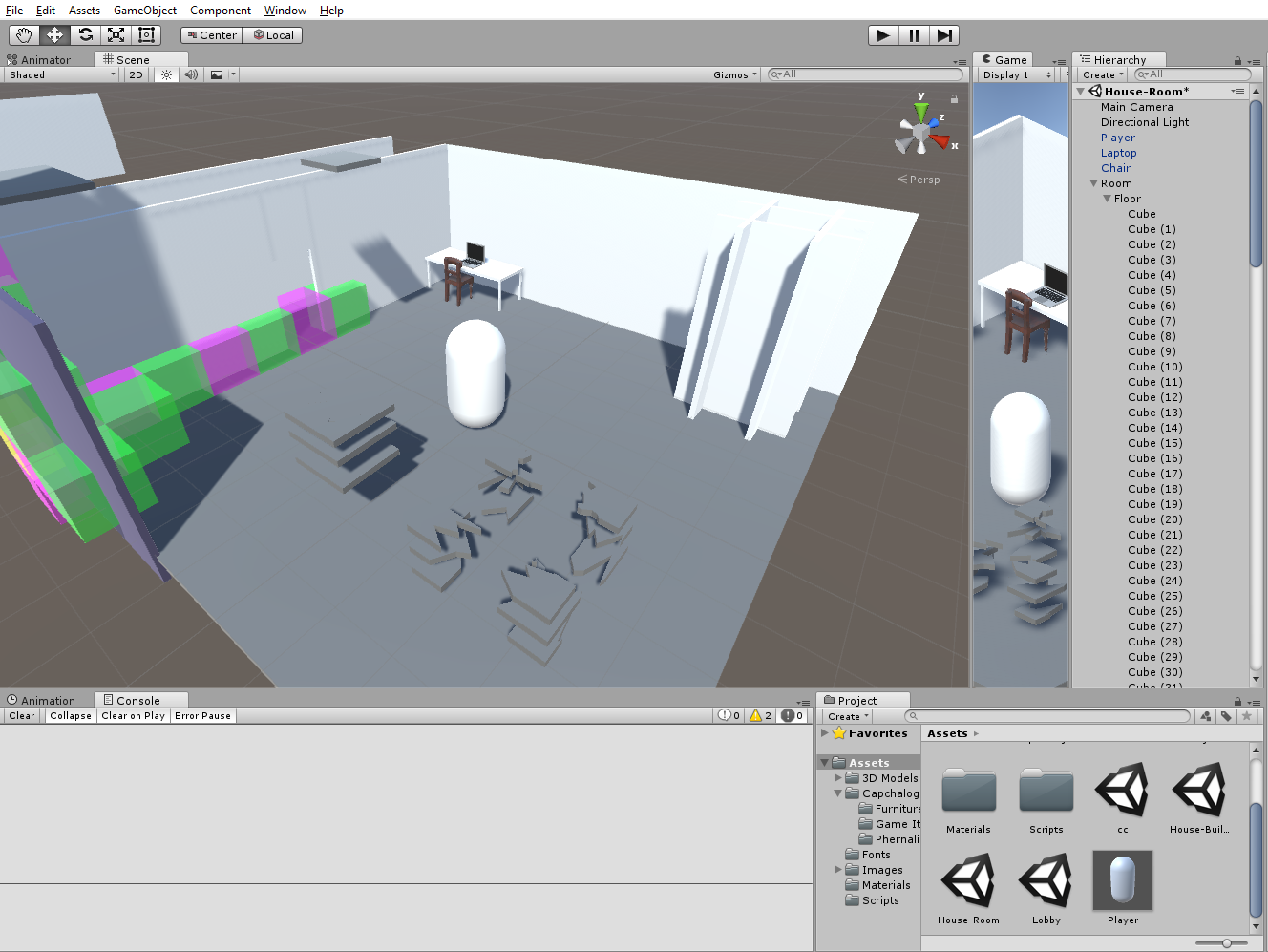The width and height of the screenshot is (1268, 952).
Task: Collapse the House-Room scene in Hierarchy
Action: (1081, 92)
